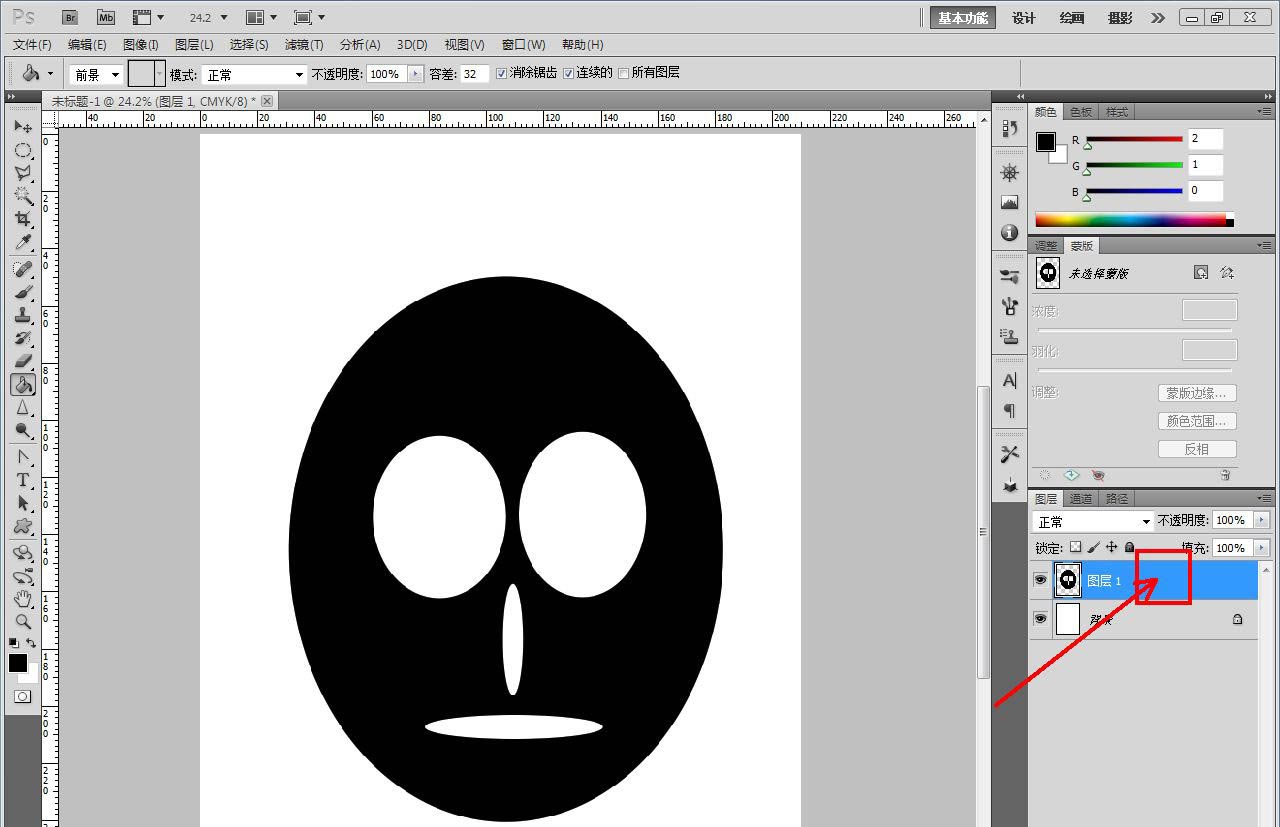Enable all layers checkbox
The width and height of the screenshot is (1280, 827).
click(624, 73)
